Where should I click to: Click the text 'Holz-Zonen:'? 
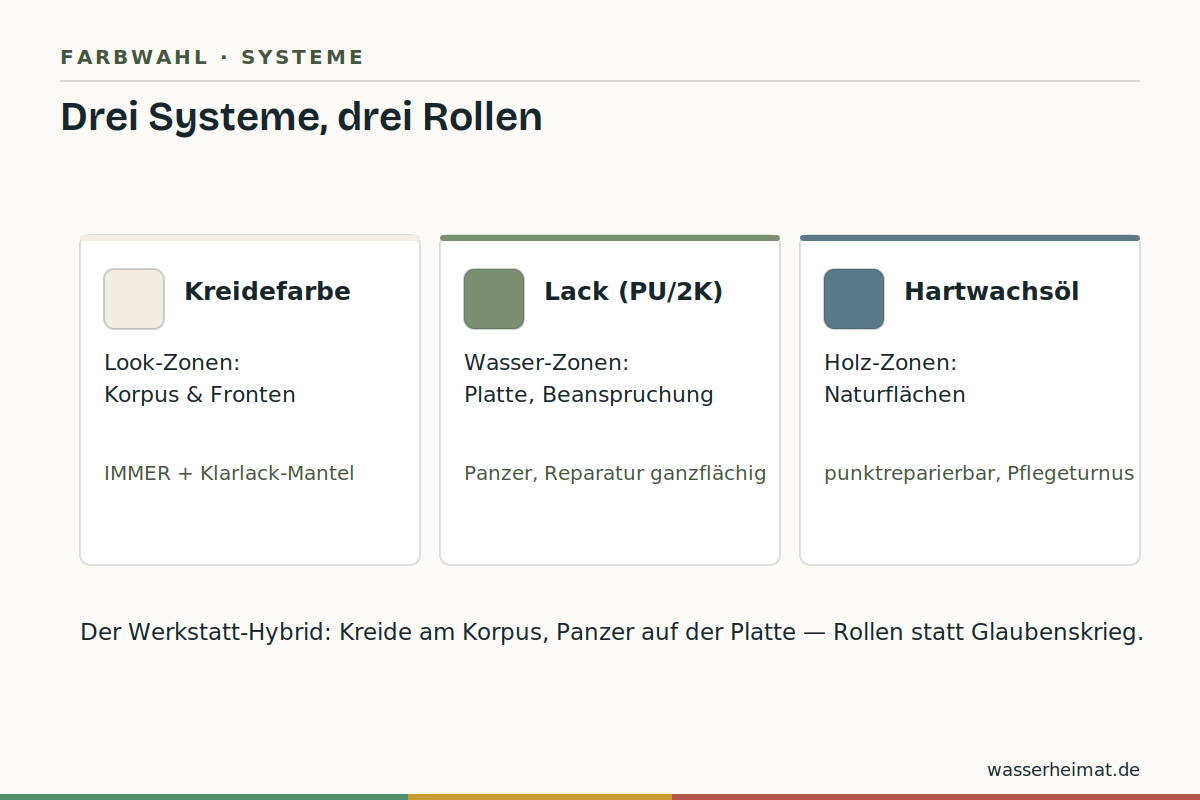coord(890,363)
